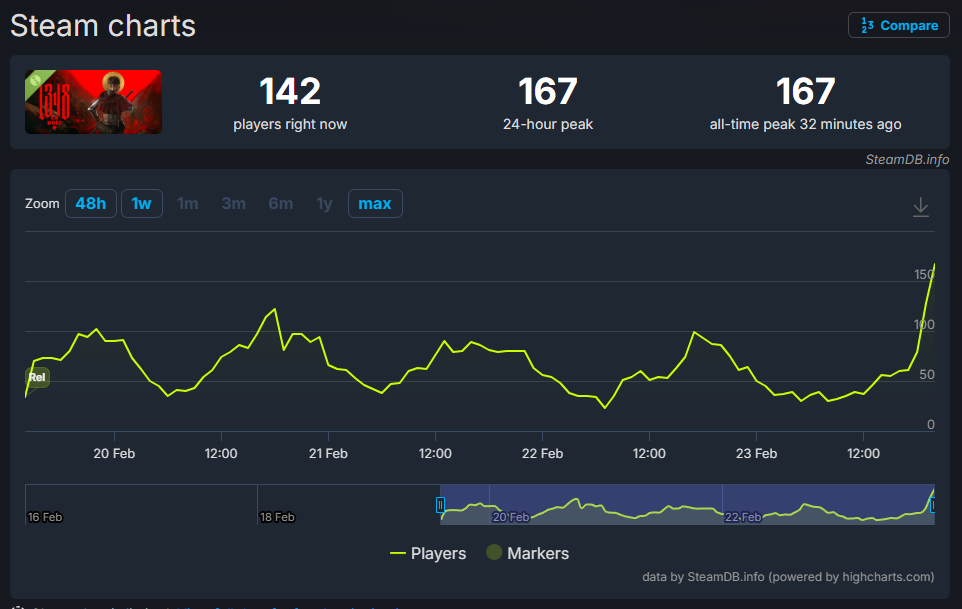
Task: Click the all-time peak 32 minutes ago text
Action: [x=805, y=124]
